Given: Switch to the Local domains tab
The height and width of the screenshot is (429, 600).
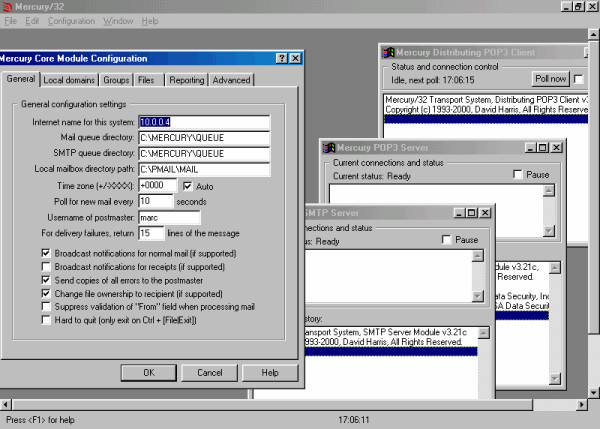Looking at the screenshot, I should pos(69,79).
